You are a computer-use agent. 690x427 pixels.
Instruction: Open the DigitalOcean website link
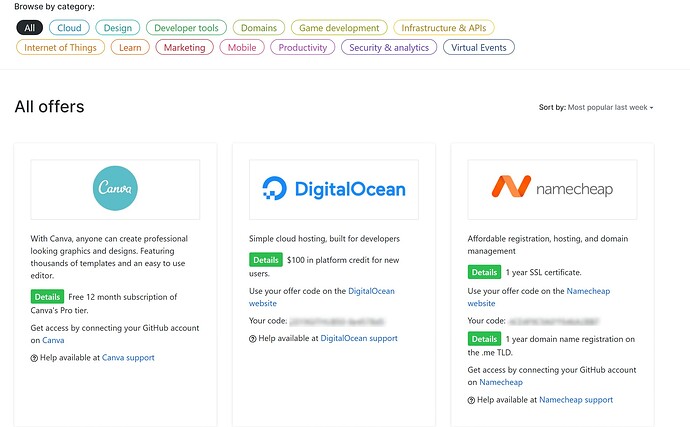322,297
